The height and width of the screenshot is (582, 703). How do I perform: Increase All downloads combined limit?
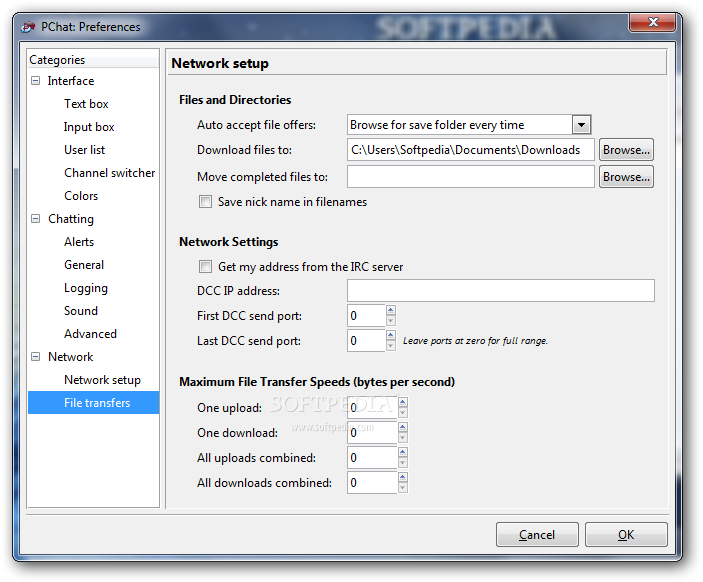click(403, 478)
